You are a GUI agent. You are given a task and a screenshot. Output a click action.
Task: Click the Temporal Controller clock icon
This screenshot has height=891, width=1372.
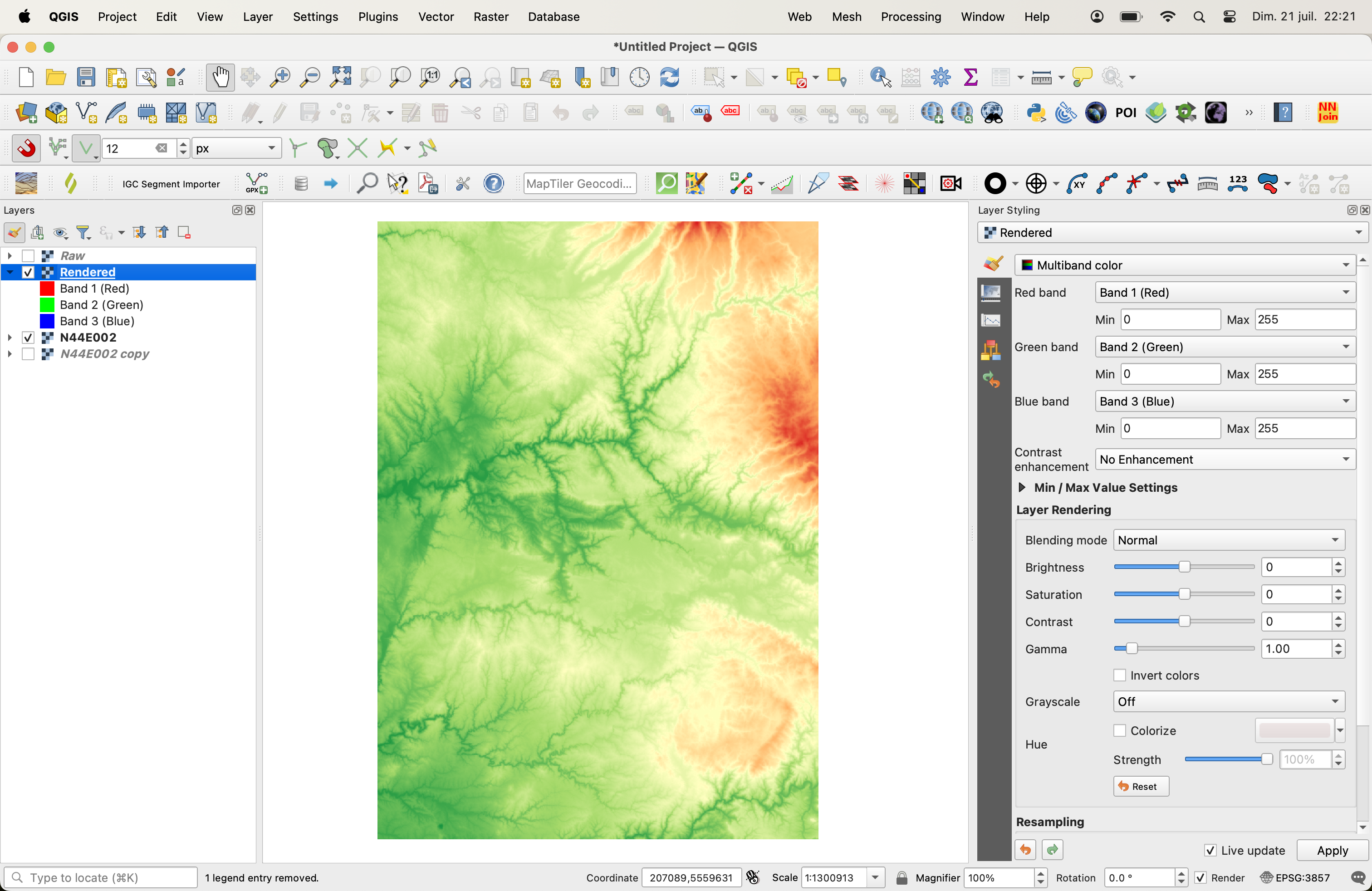[x=639, y=77]
